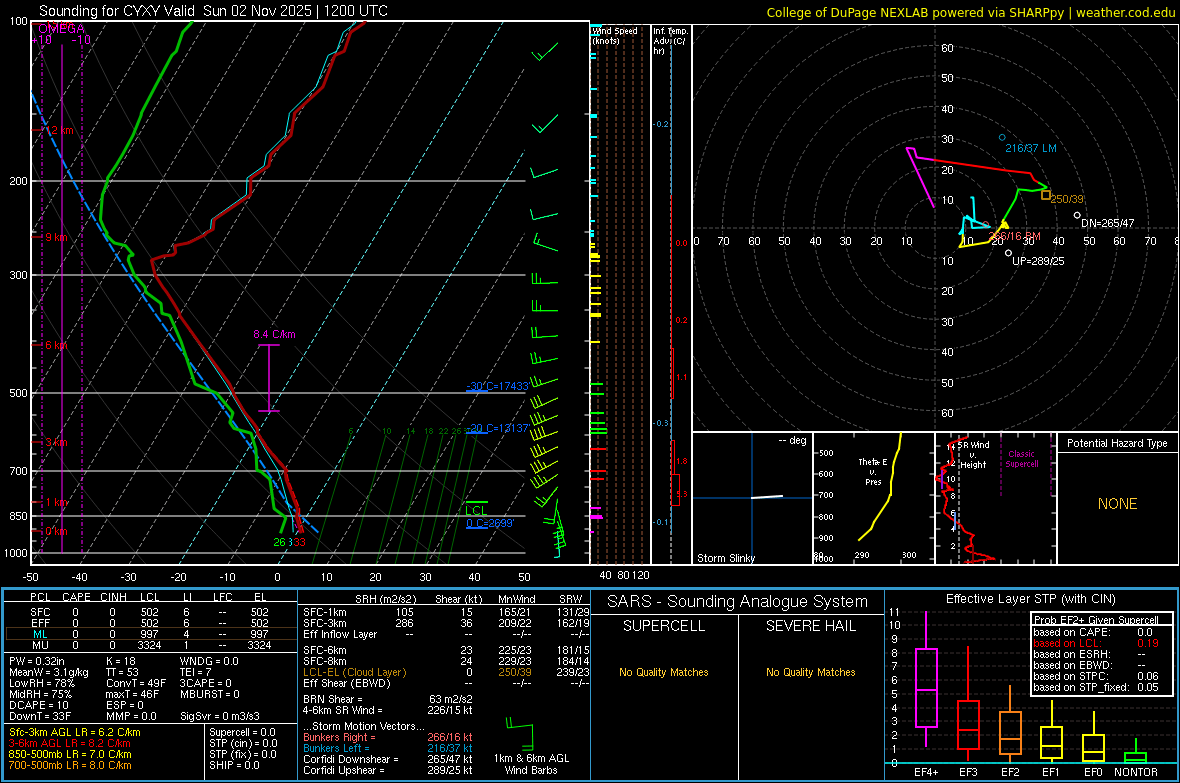Click the Corfidi Upshear vector
The image size is (1180, 783).
388,770
